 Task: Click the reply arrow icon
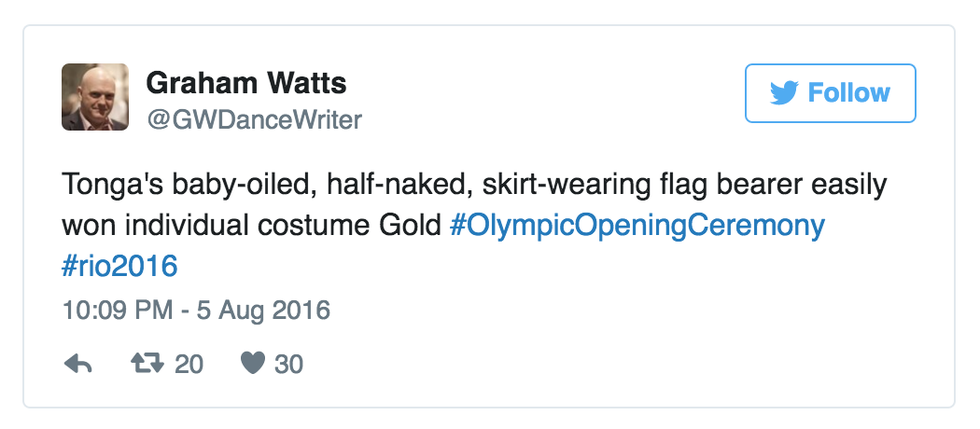tap(77, 364)
